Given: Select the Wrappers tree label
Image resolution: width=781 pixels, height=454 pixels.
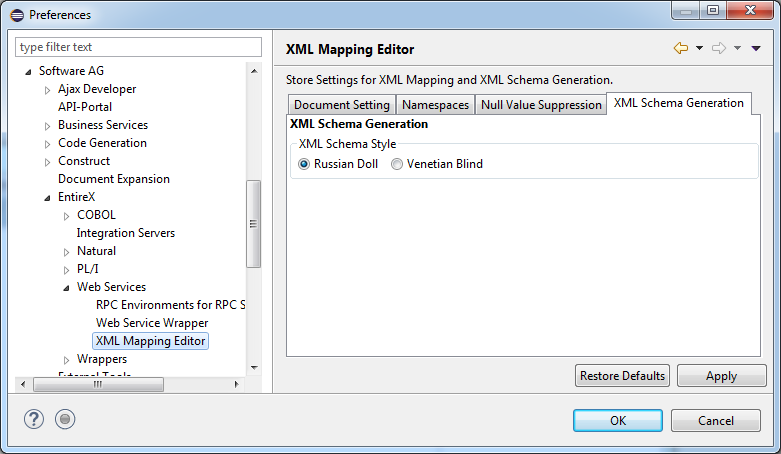Looking at the screenshot, I should (102, 359).
